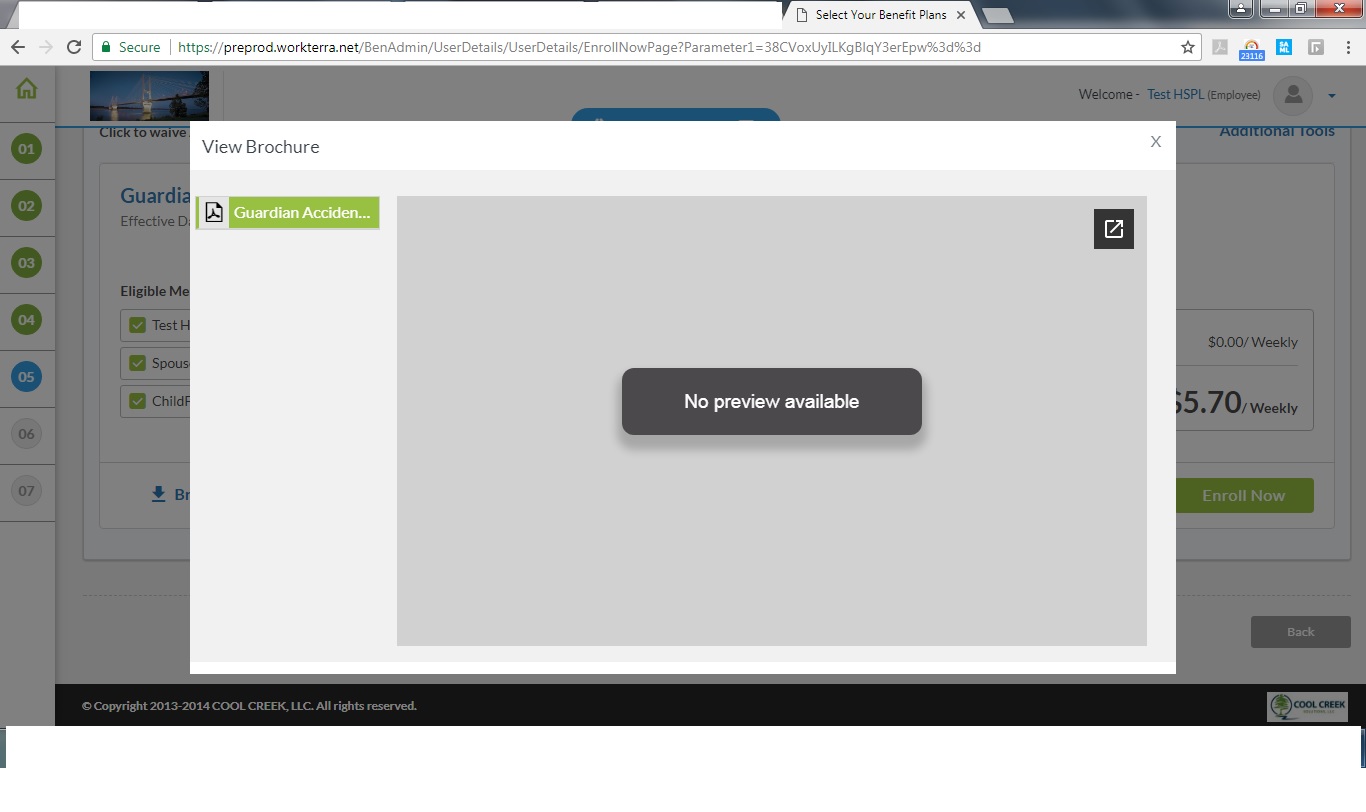
Task: Toggle the Spouse member checkbox
Action: pyautogui.click(x=138, y=363)
